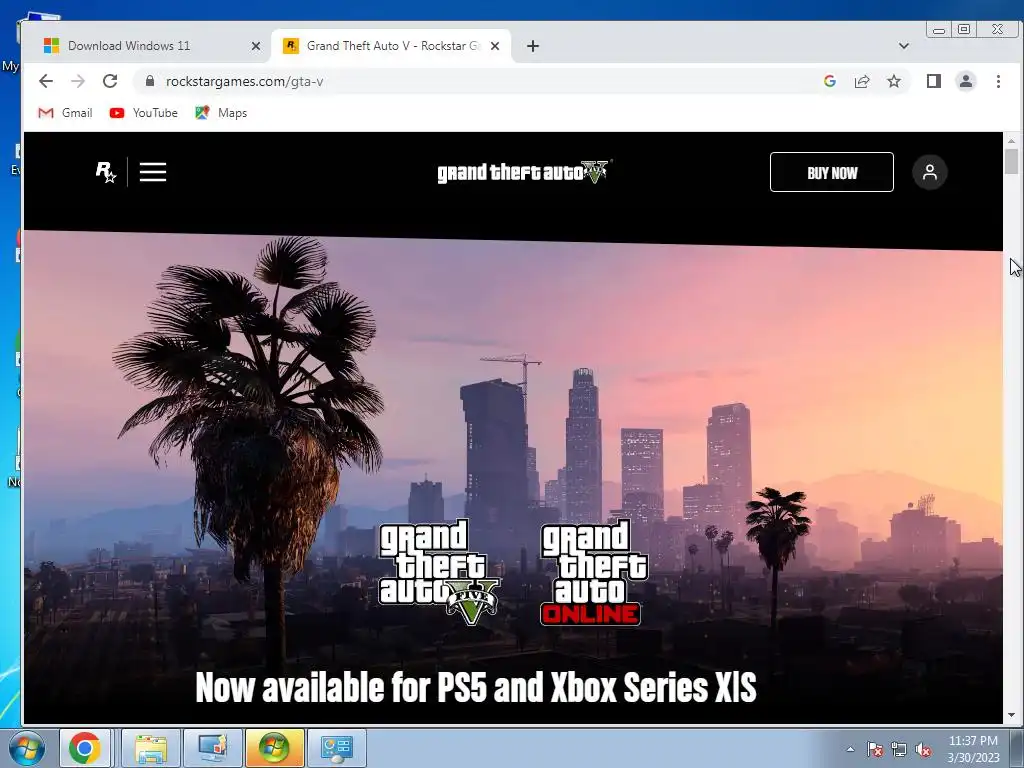This screenshot has width=1024, height=768.
Task: Reload the current page
Action: pyautogui.click(x=110, y=81)
